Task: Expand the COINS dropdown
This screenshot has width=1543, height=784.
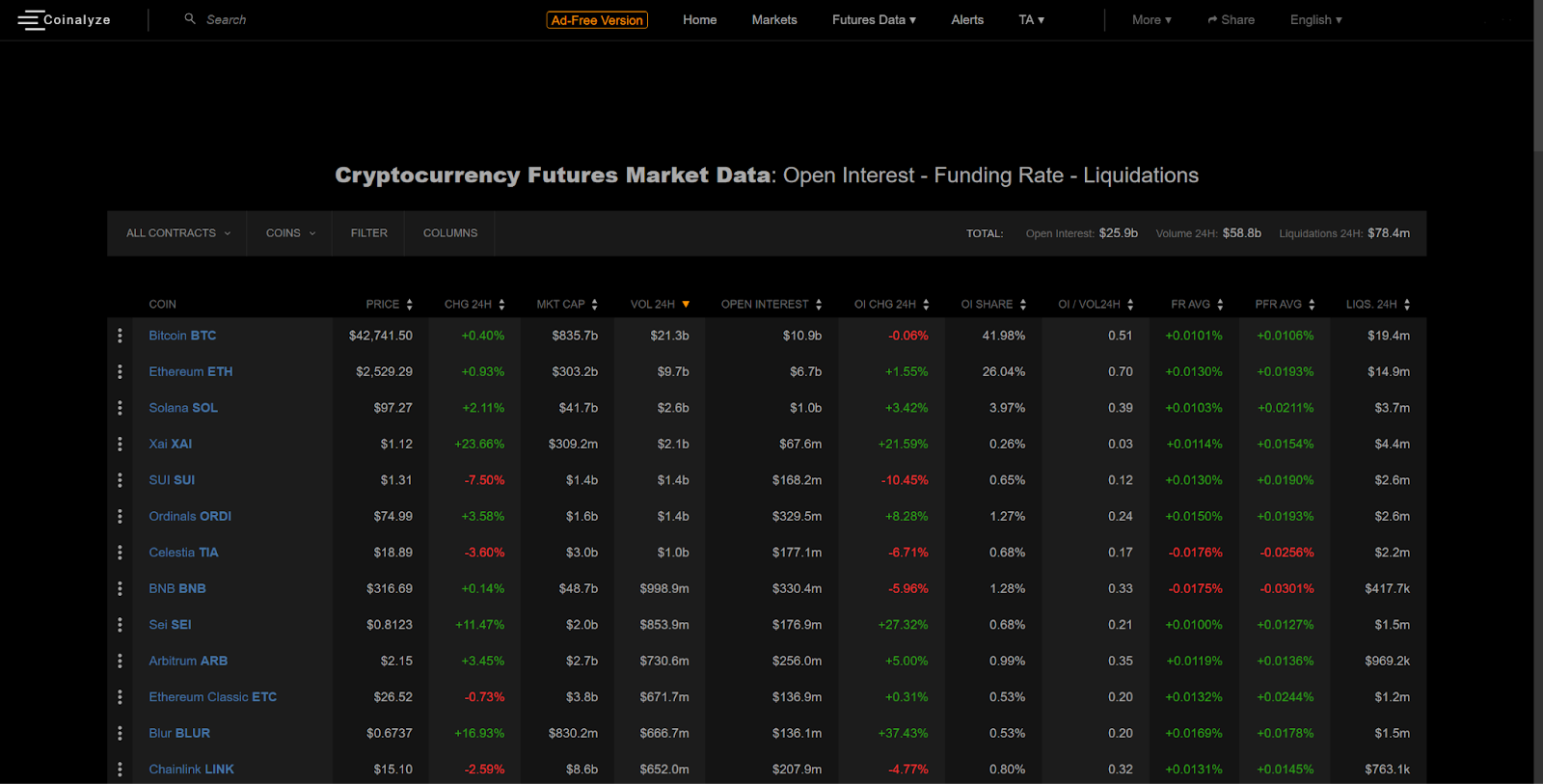Action: click(290, 233)
